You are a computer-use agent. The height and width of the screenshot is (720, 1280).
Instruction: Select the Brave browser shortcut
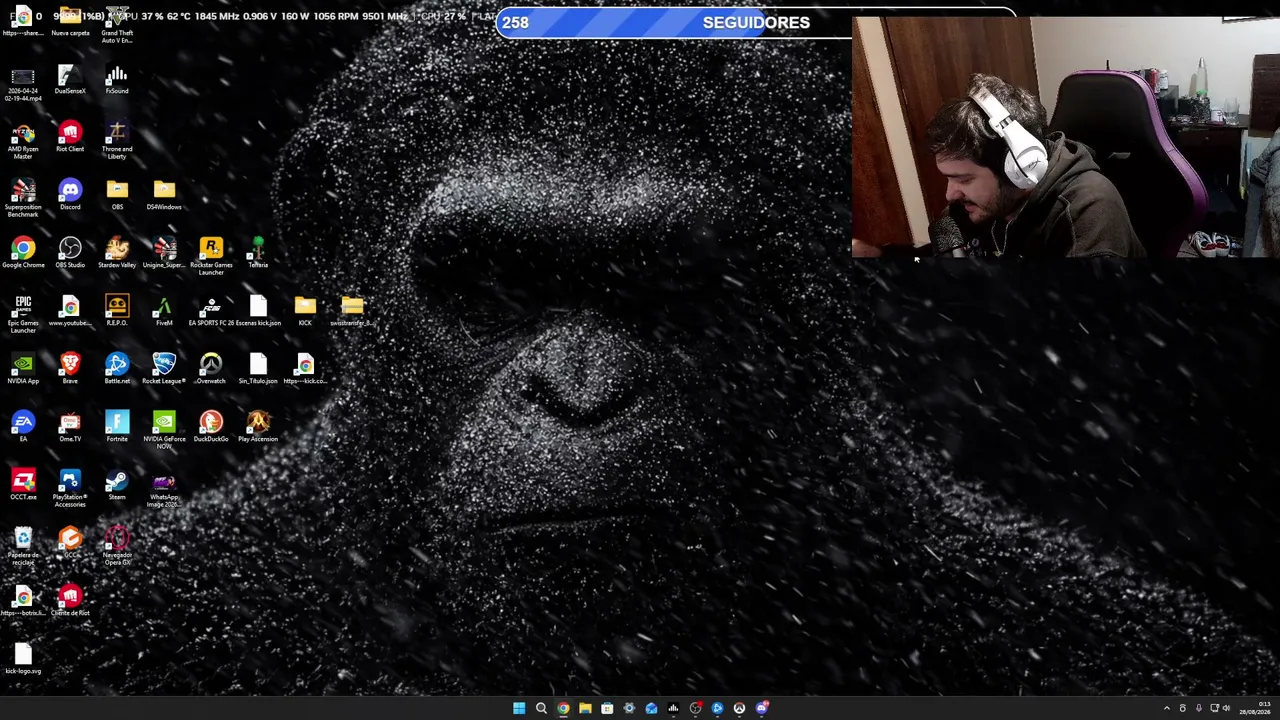pos(70,366)
